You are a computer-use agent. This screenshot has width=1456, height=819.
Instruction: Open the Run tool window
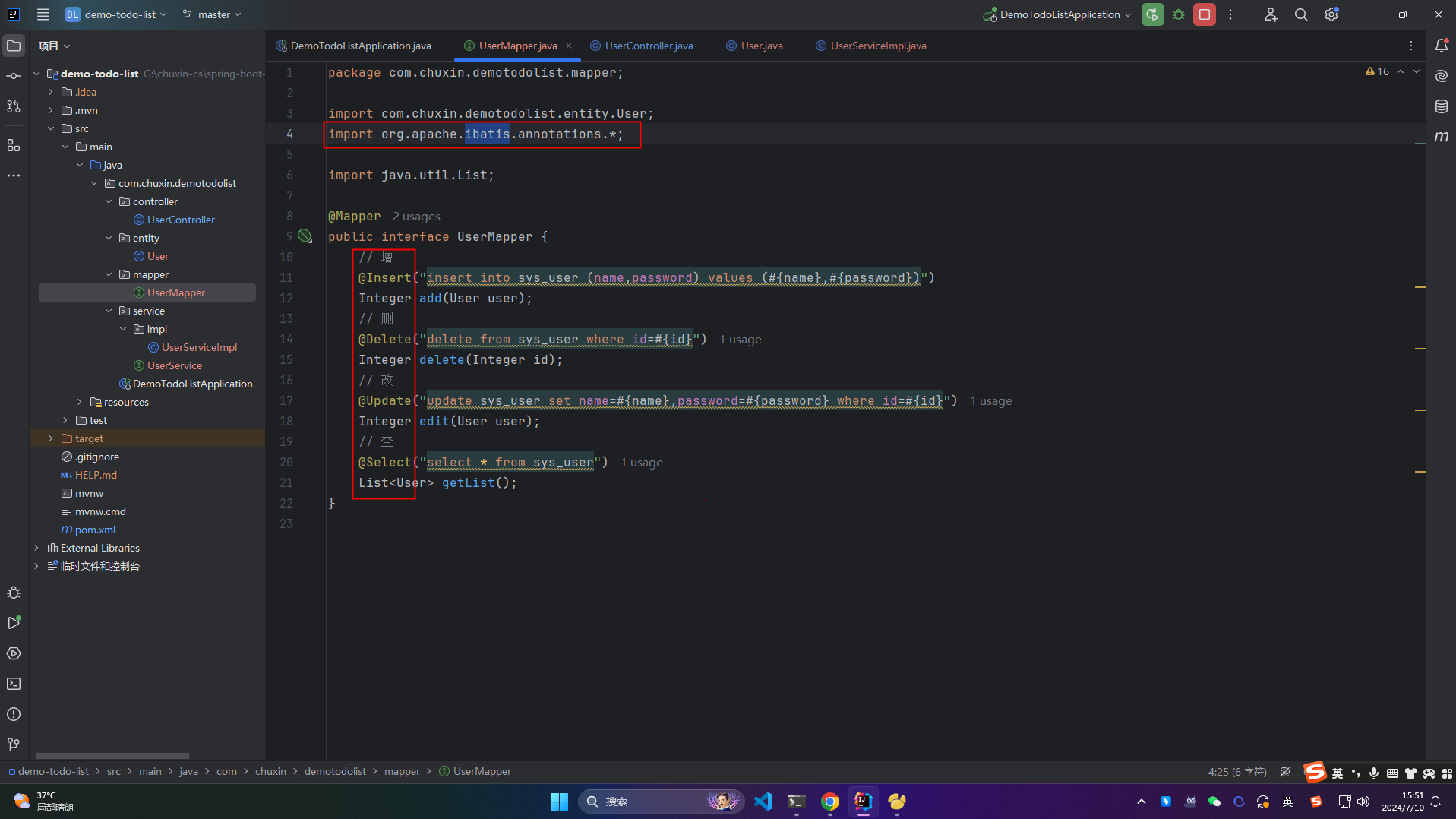pos(14,623)
